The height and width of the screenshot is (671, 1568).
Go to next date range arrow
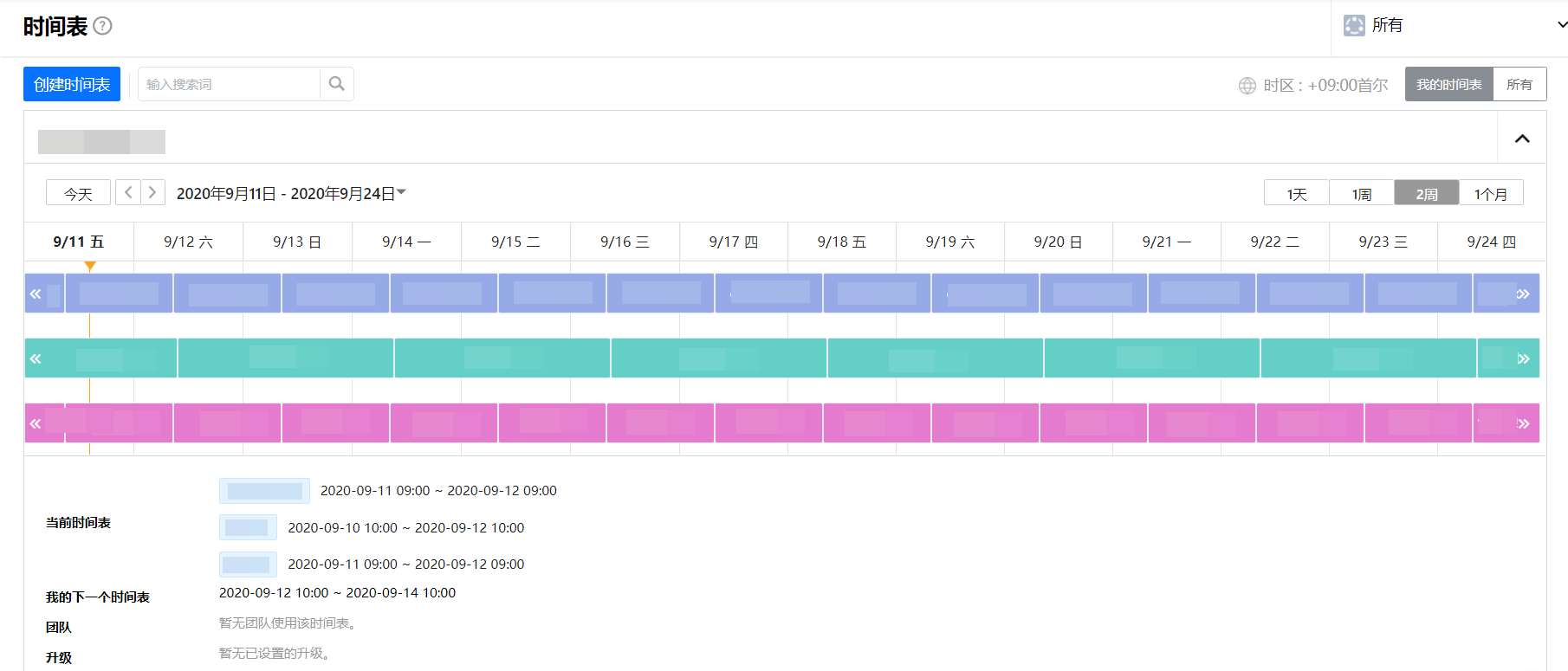(x=152, y=192)
